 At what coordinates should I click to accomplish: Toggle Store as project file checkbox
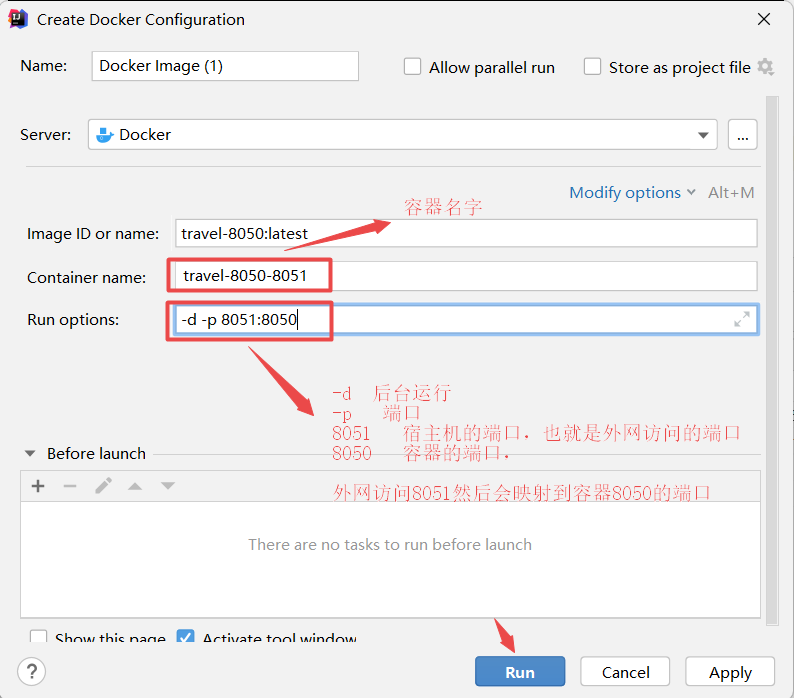(x=592, y=66)
